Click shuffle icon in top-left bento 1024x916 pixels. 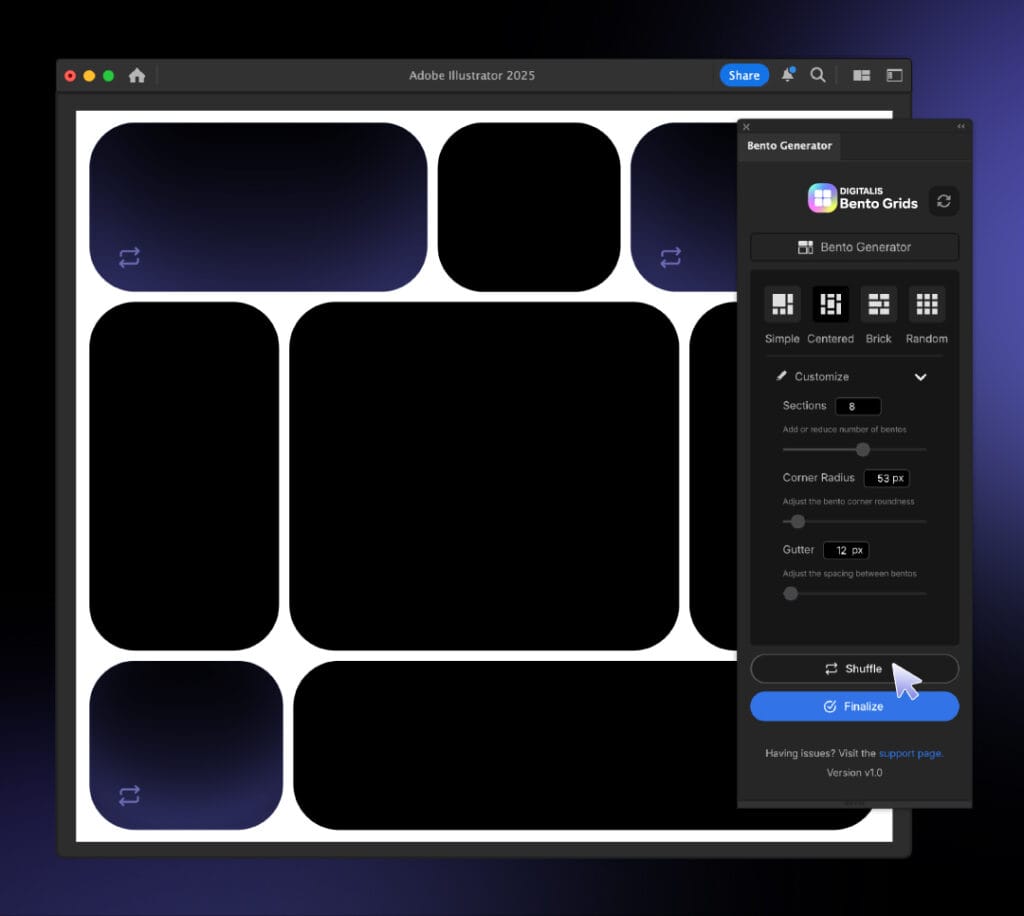130,257
